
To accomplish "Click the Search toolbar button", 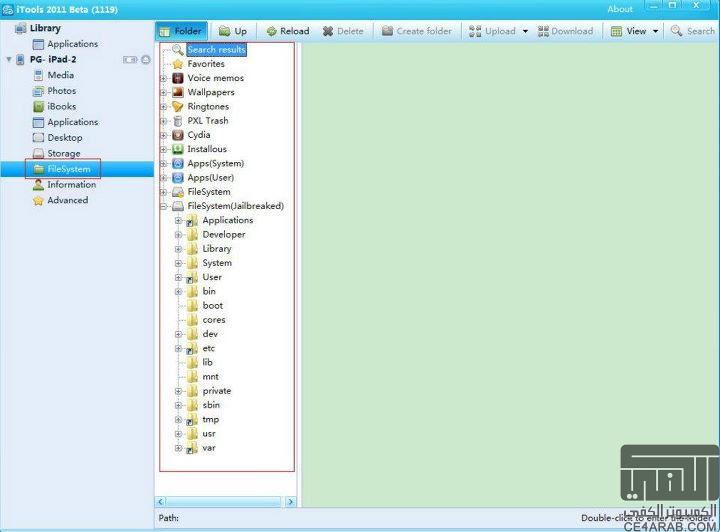I will 693,31.
